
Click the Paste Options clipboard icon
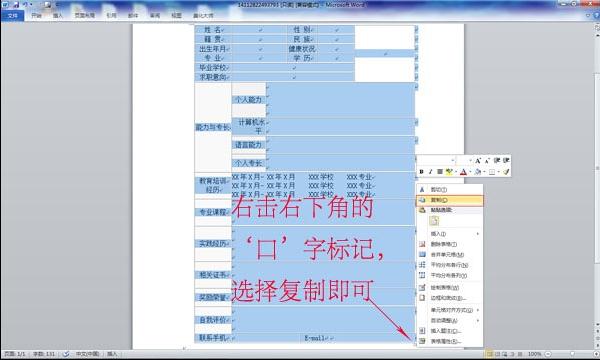tap(422, 210)
